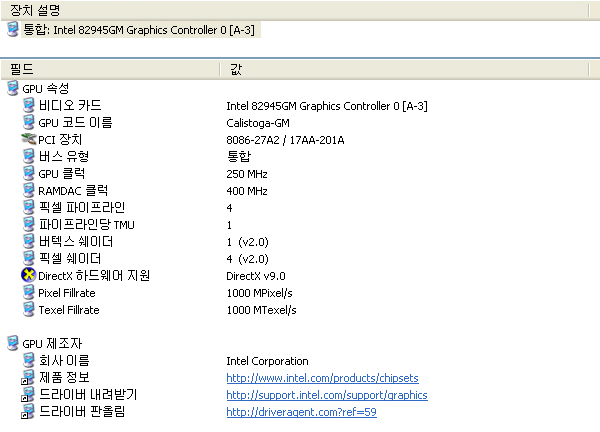Select the 제품 정보 field label
The width and height of the screenshot is (600, 432).
click(x=64, y=378)
